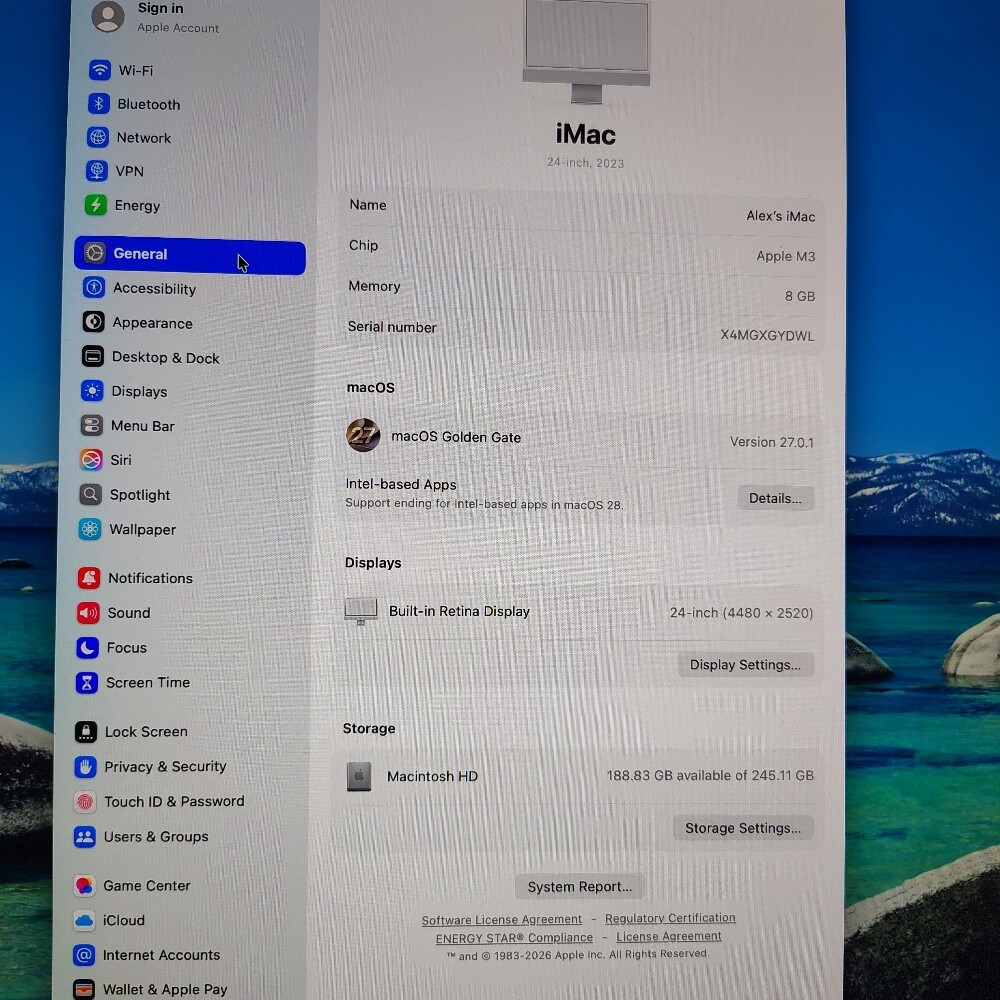Viewport: 1000px width, 1000px height.
Task: Click 24-inch (4480 × 2520) resolution text
Action: (742, 613)
